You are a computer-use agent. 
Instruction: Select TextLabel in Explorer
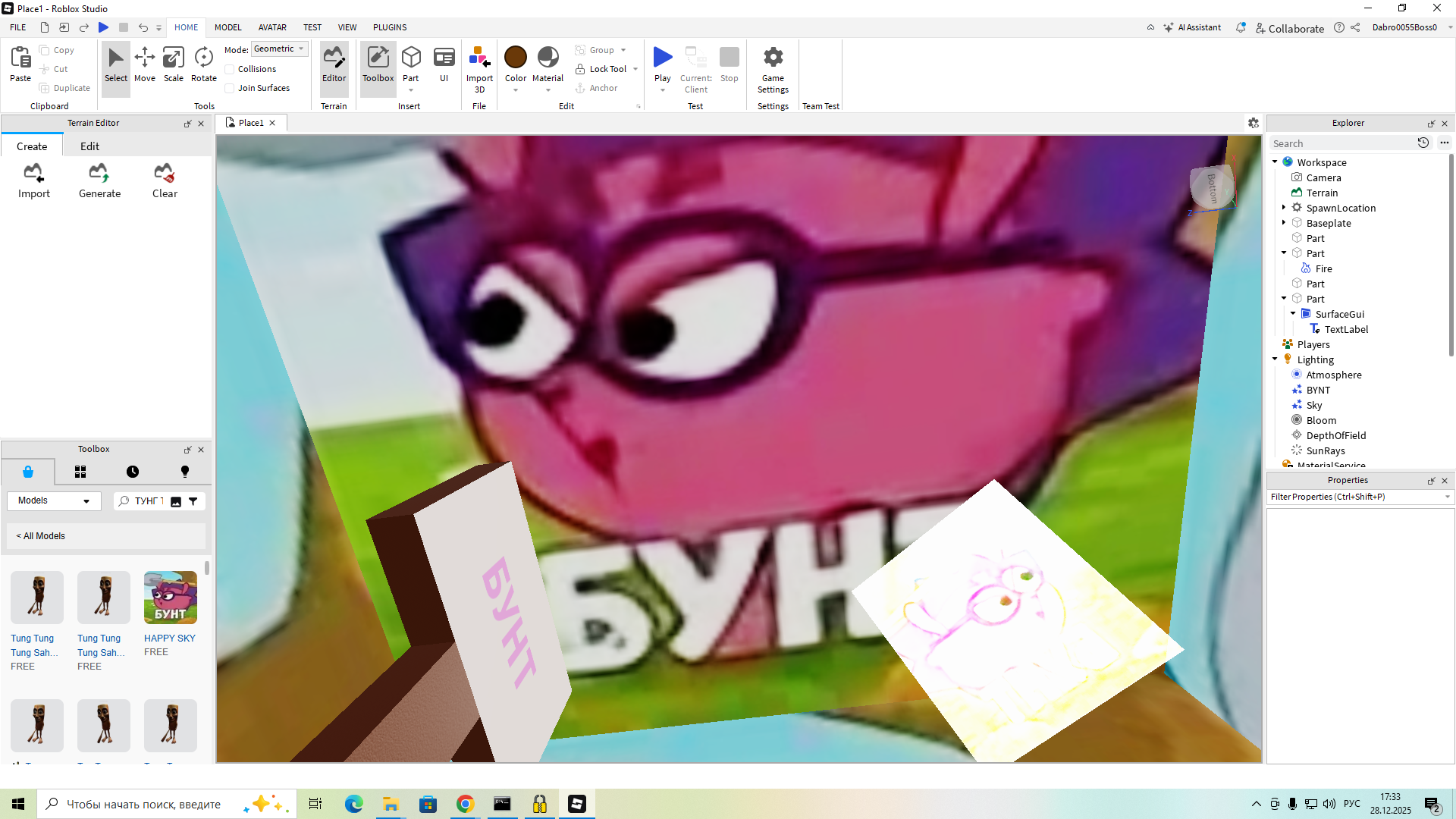(1346, 329)
